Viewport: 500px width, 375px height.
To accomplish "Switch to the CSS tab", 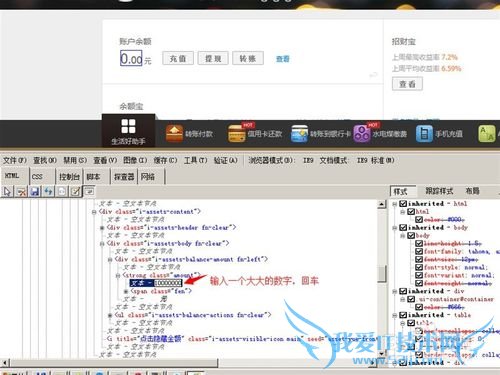I will [x=42, y=176].
